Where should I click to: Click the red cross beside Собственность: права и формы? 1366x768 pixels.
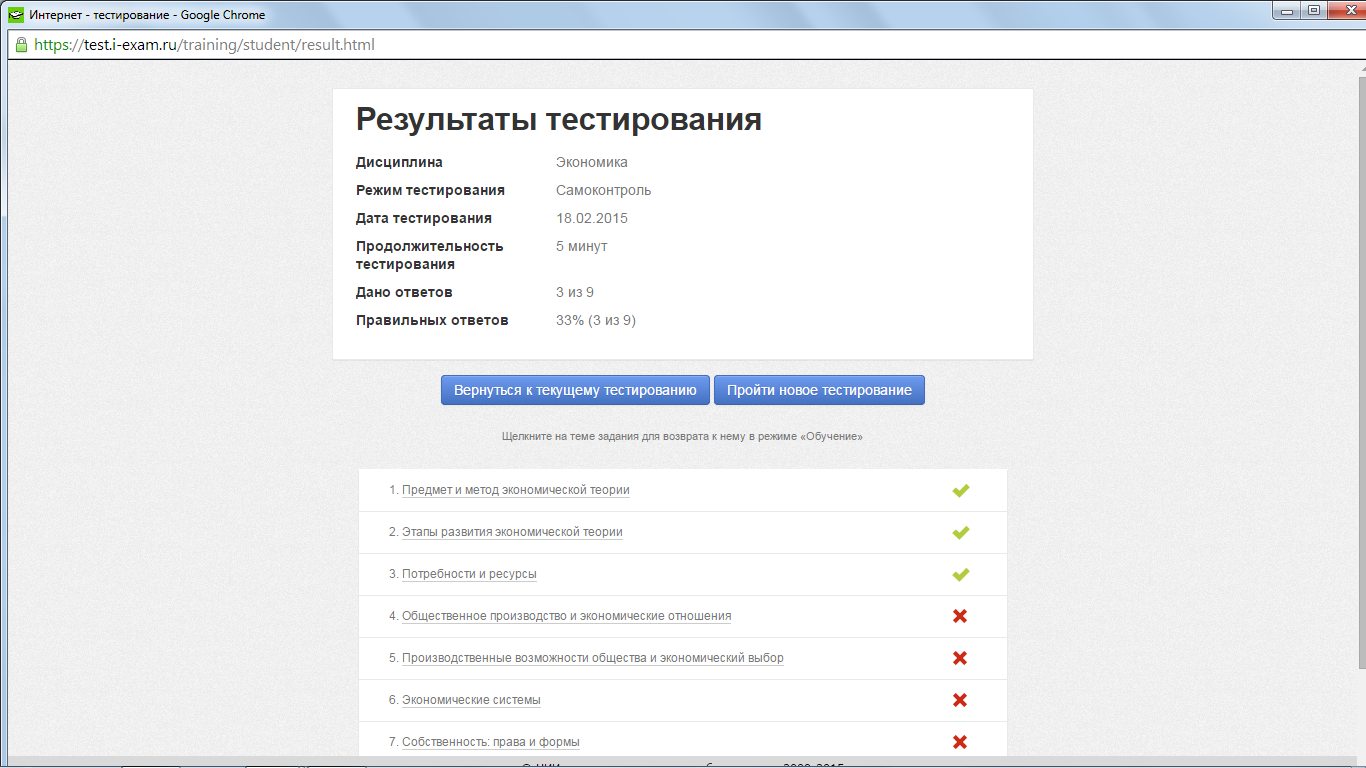coord(960,742)
